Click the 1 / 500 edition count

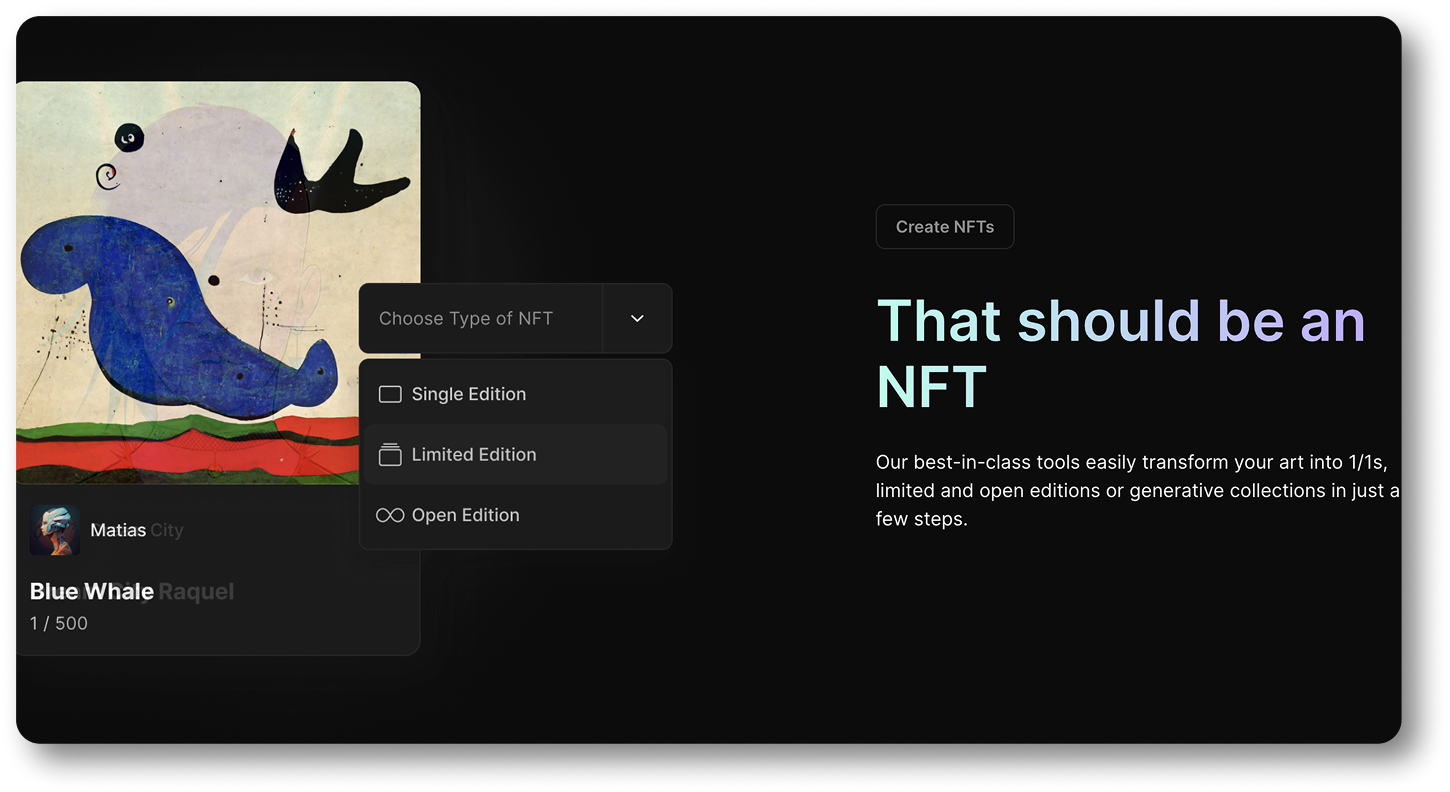click(x=59, y=623)
